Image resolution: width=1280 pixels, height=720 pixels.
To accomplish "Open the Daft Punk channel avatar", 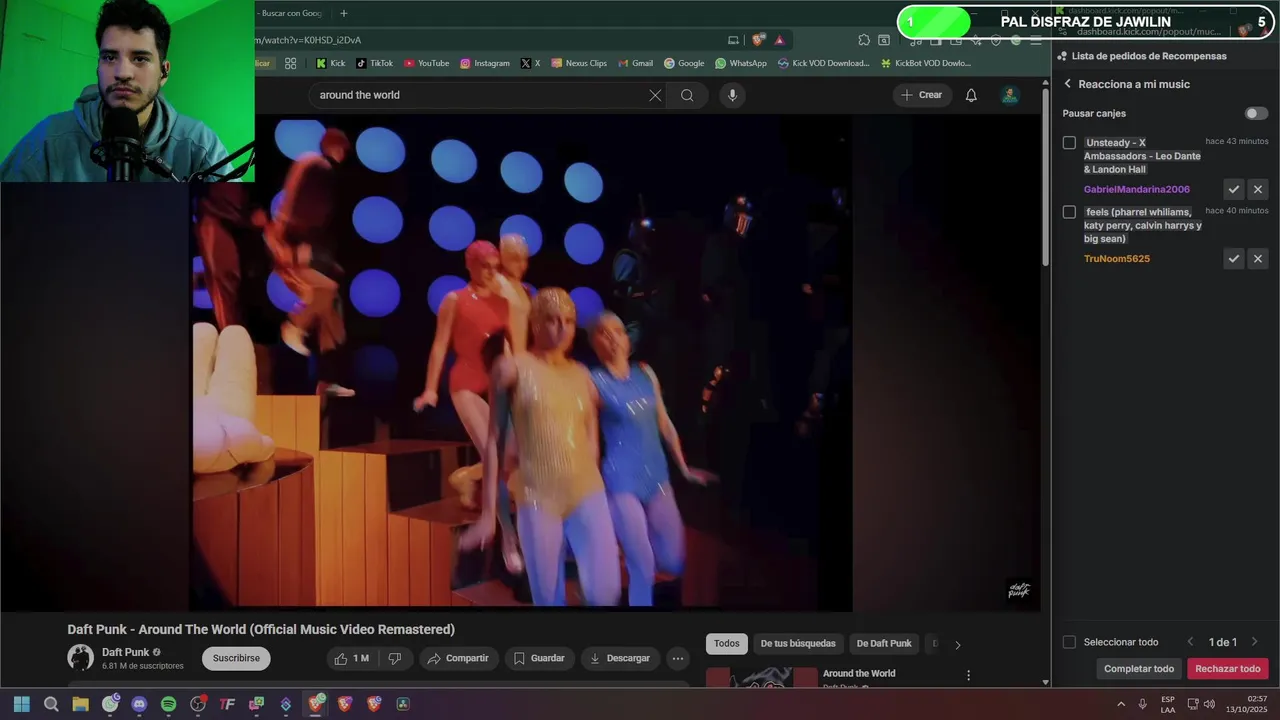I will coord(80,657).
